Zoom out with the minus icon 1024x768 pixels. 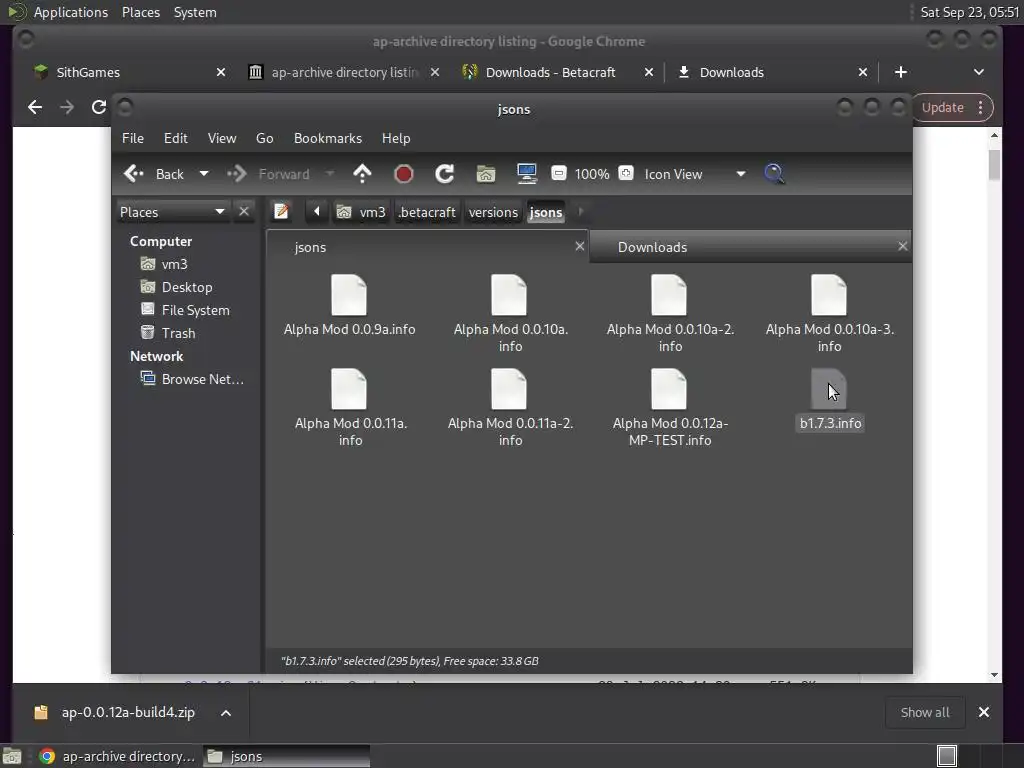coord(558,173)
